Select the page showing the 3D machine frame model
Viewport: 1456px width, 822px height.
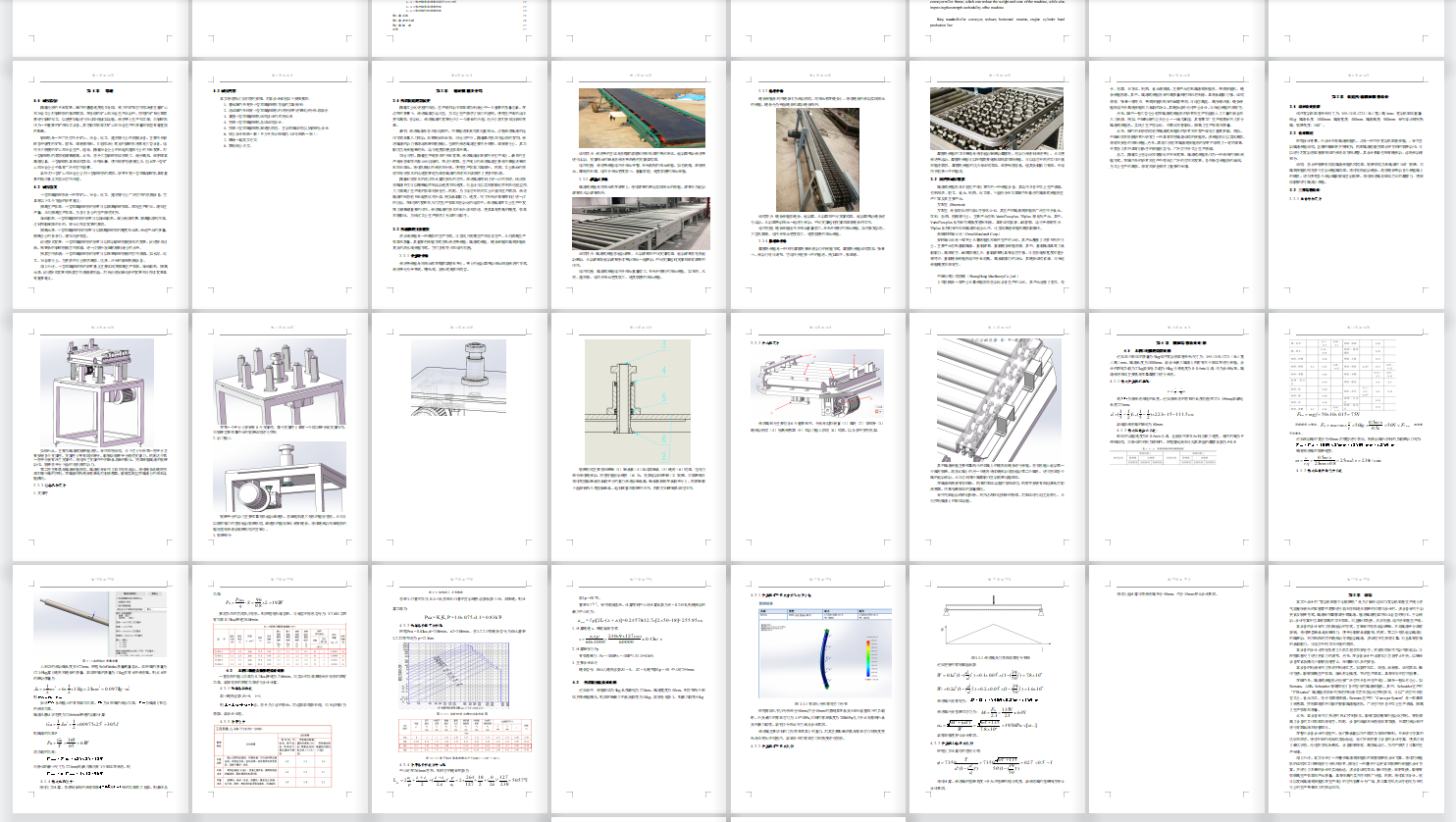(101, 437)
